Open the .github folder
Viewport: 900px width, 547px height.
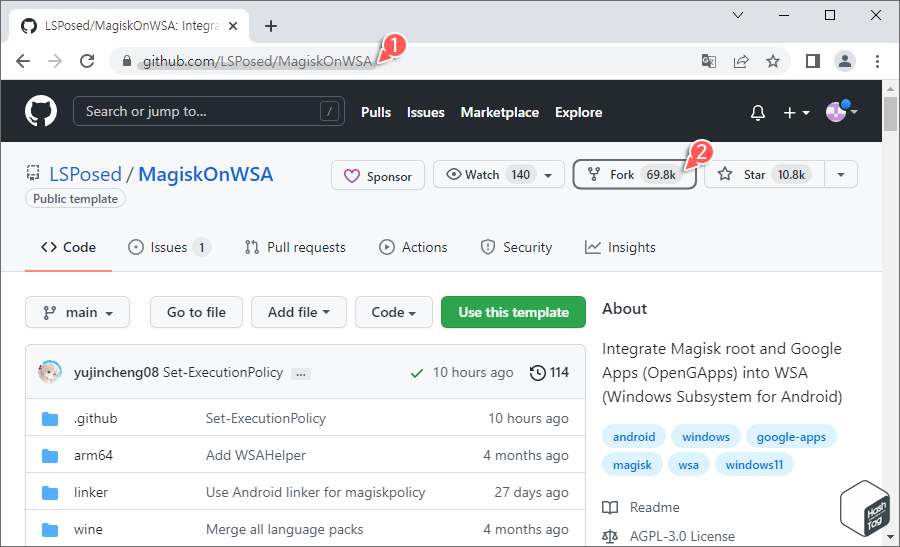pos(95,418)
